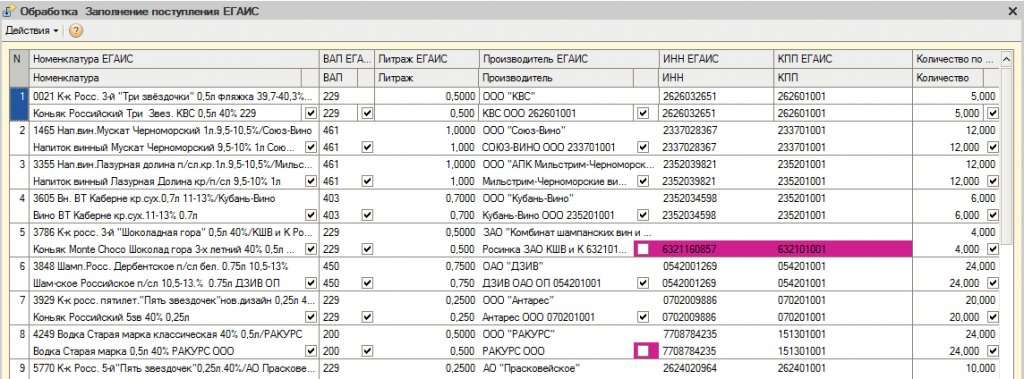Open the help question-mark icon in toolbar
Screen dimensions: 1024x379
click(75, 31)
